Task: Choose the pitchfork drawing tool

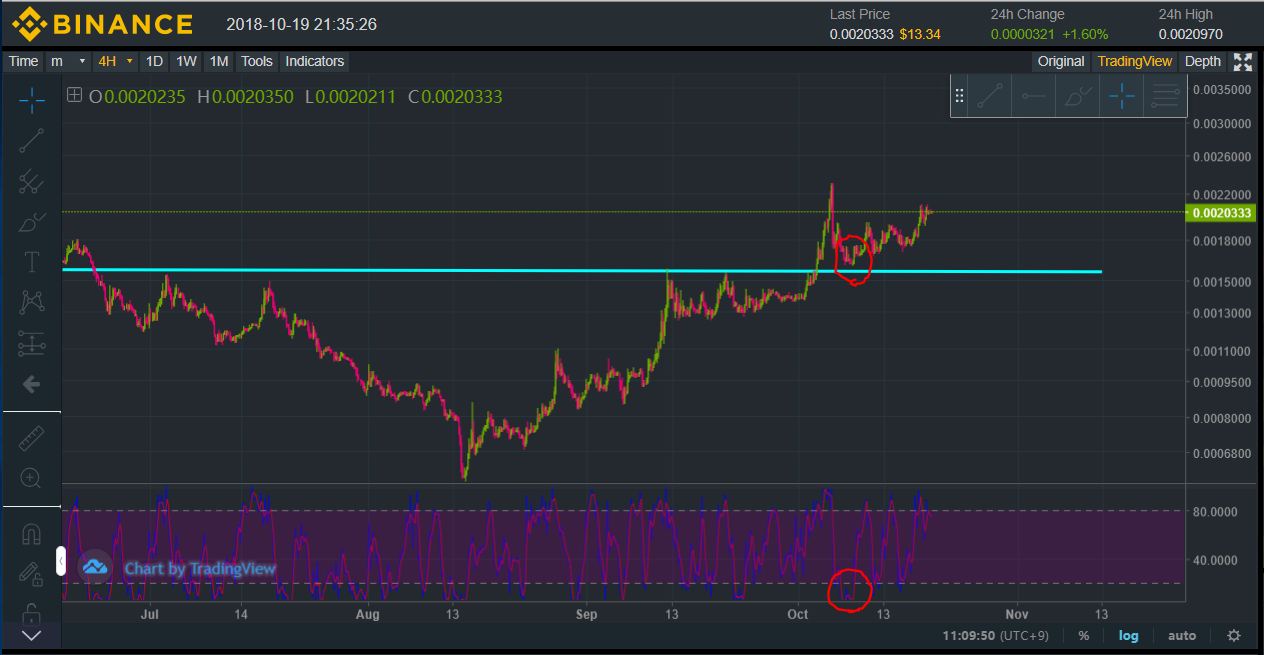Action: [31, 182]
